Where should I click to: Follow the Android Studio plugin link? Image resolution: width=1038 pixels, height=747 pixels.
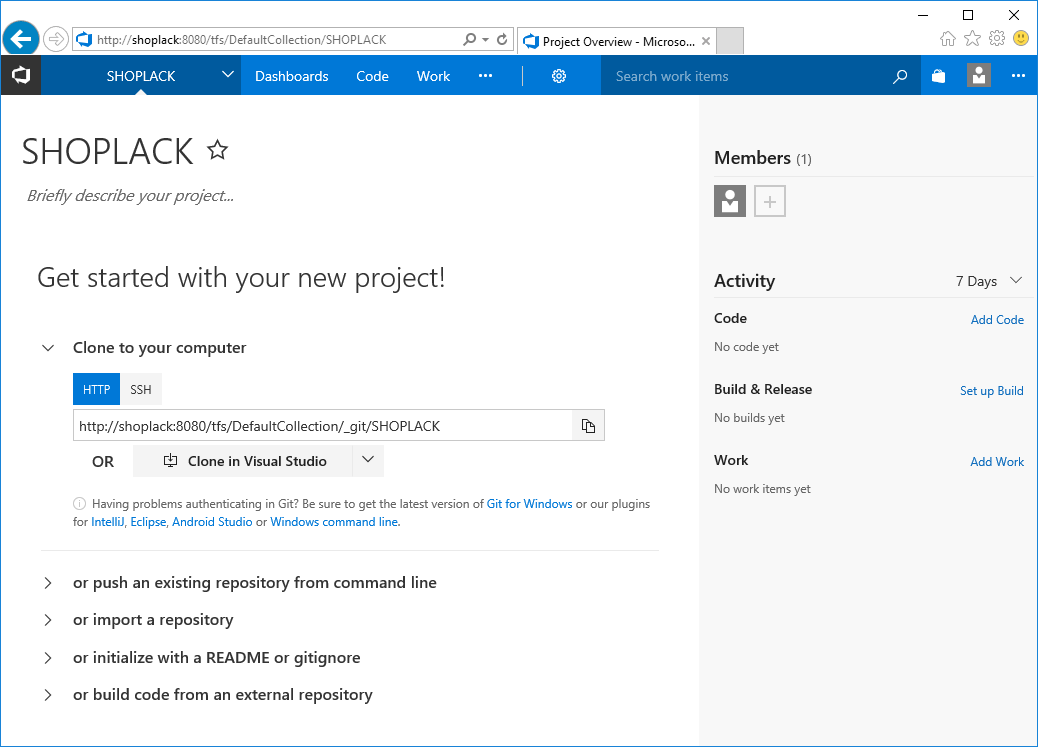click(x=212, y=522)
